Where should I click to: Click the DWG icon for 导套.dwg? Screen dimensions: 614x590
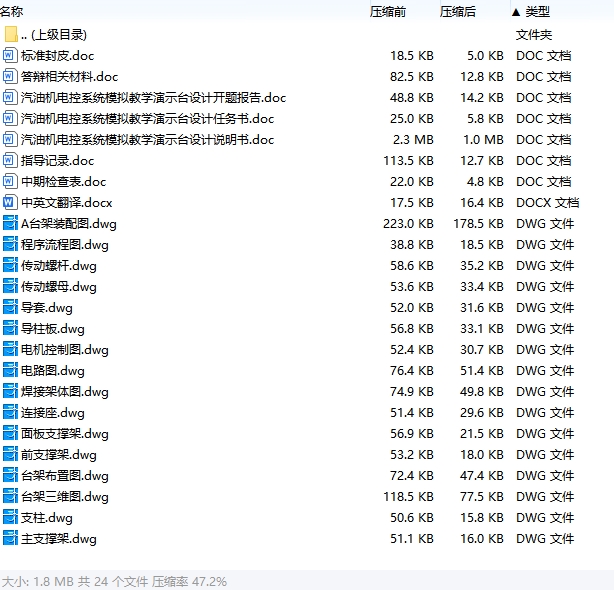[10, 308]
